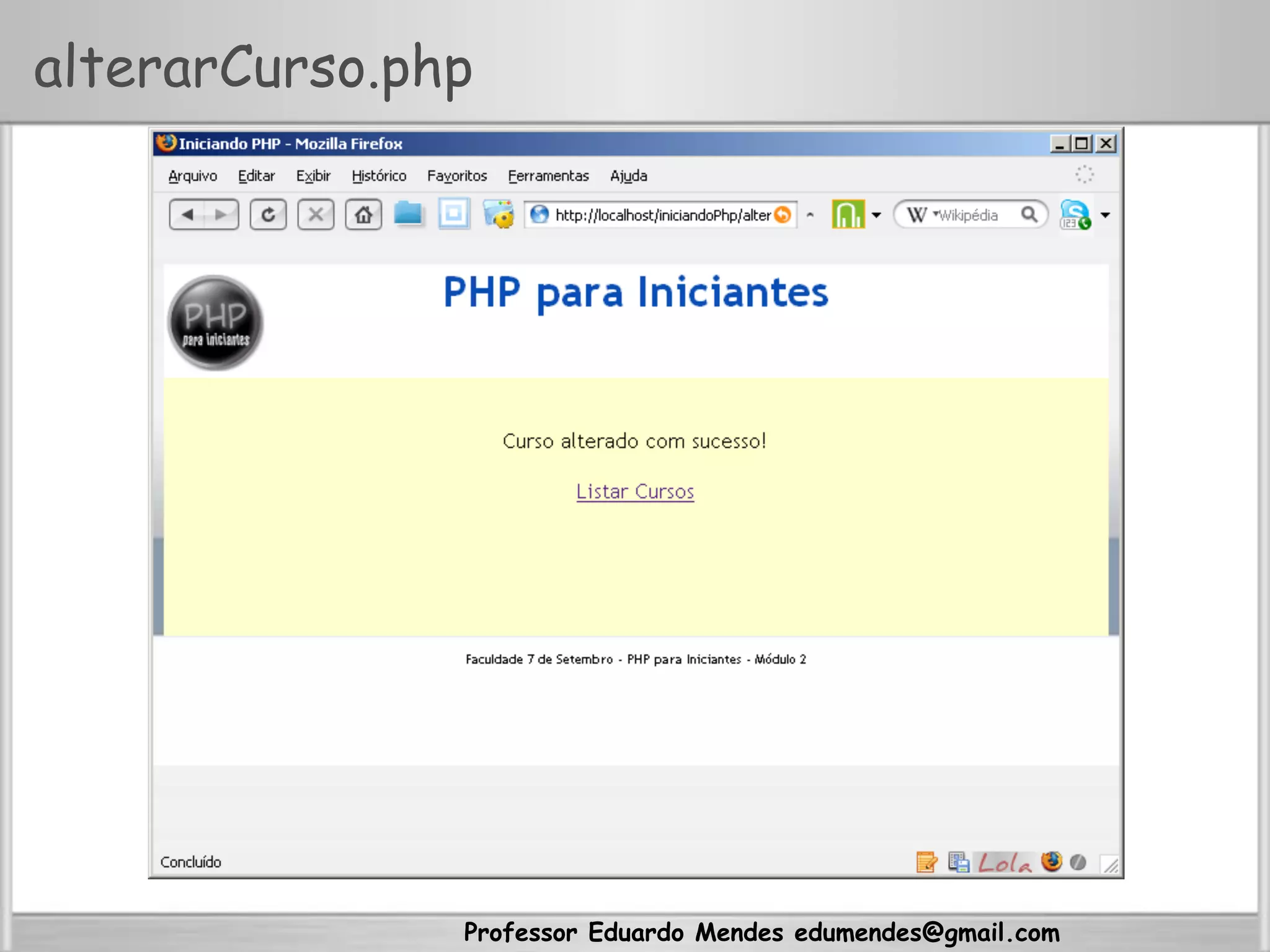Open the Histórico menu
Screen dimensions: 1270x952
pos(379,176)
